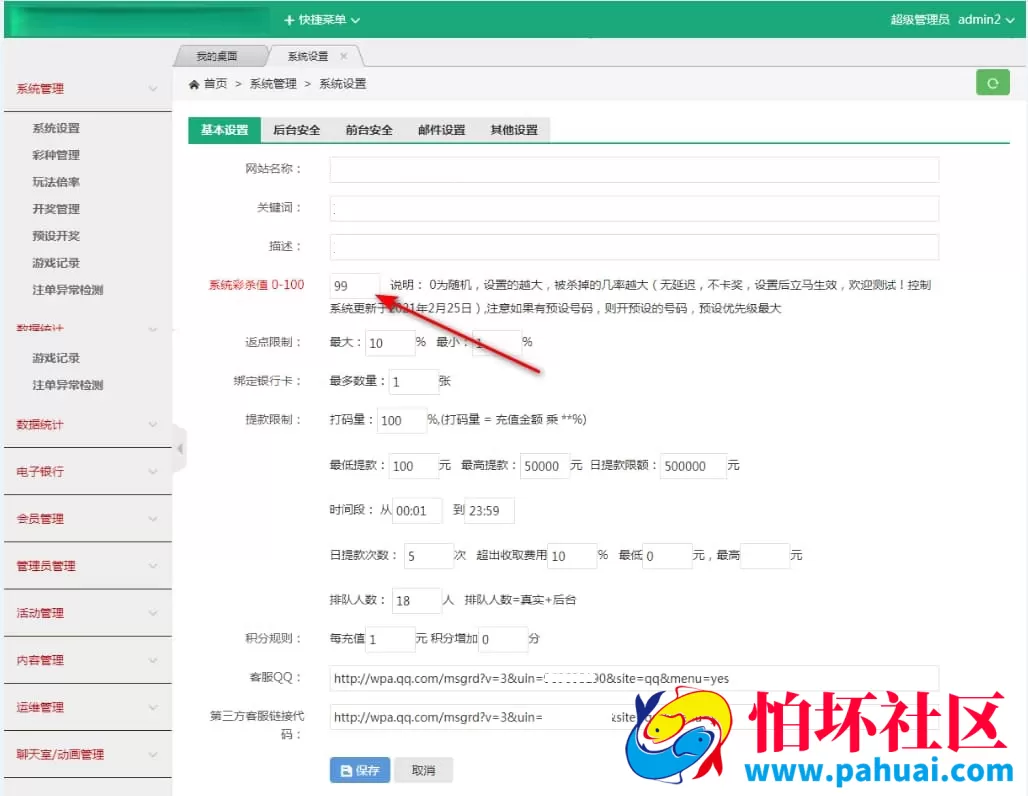Click the green refresh icon
This screenshot has width=1028, height=796.
click(x=992, y=84)
